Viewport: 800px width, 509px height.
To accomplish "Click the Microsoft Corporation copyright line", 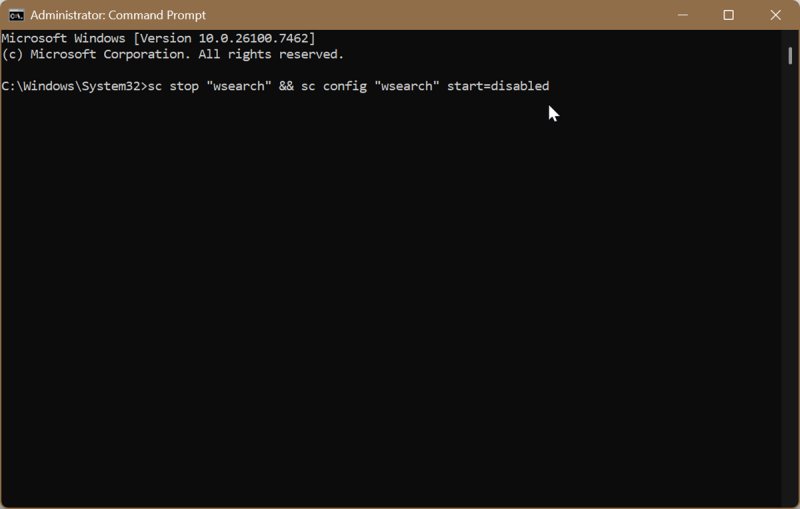I will pyautogui.click(x=172, y=54).
